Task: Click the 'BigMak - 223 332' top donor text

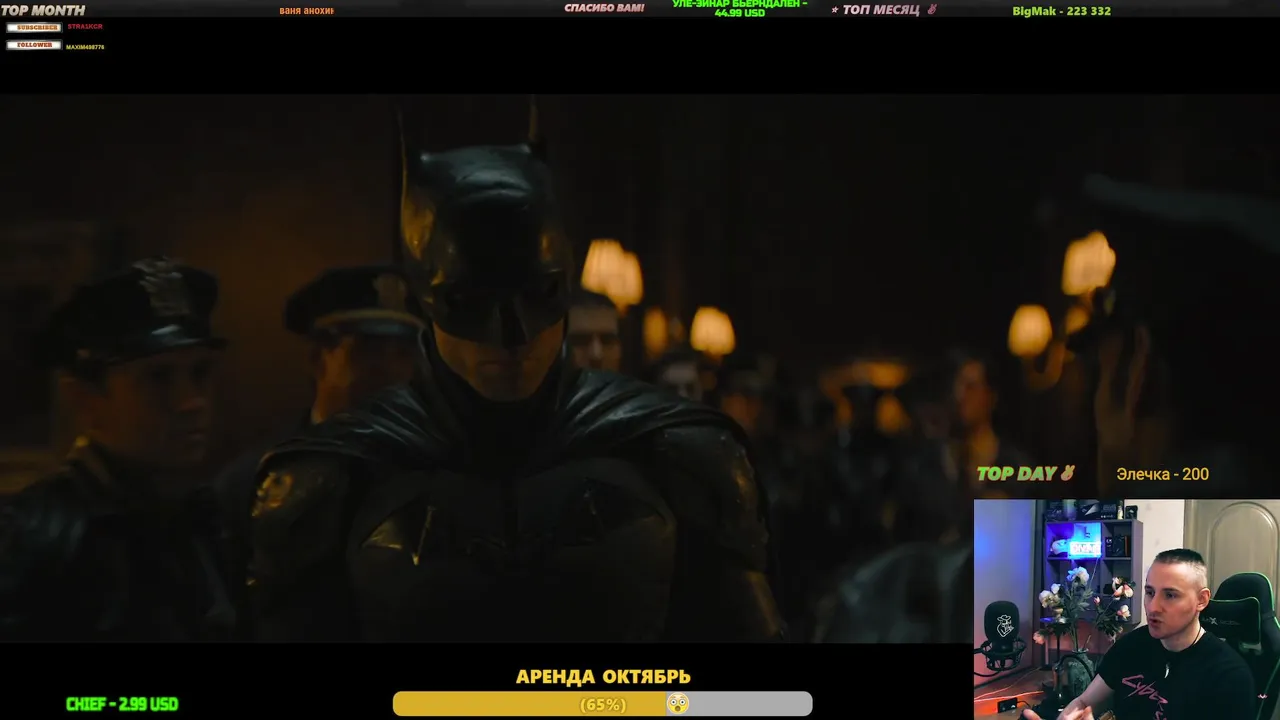Action: click(1061, 11)
